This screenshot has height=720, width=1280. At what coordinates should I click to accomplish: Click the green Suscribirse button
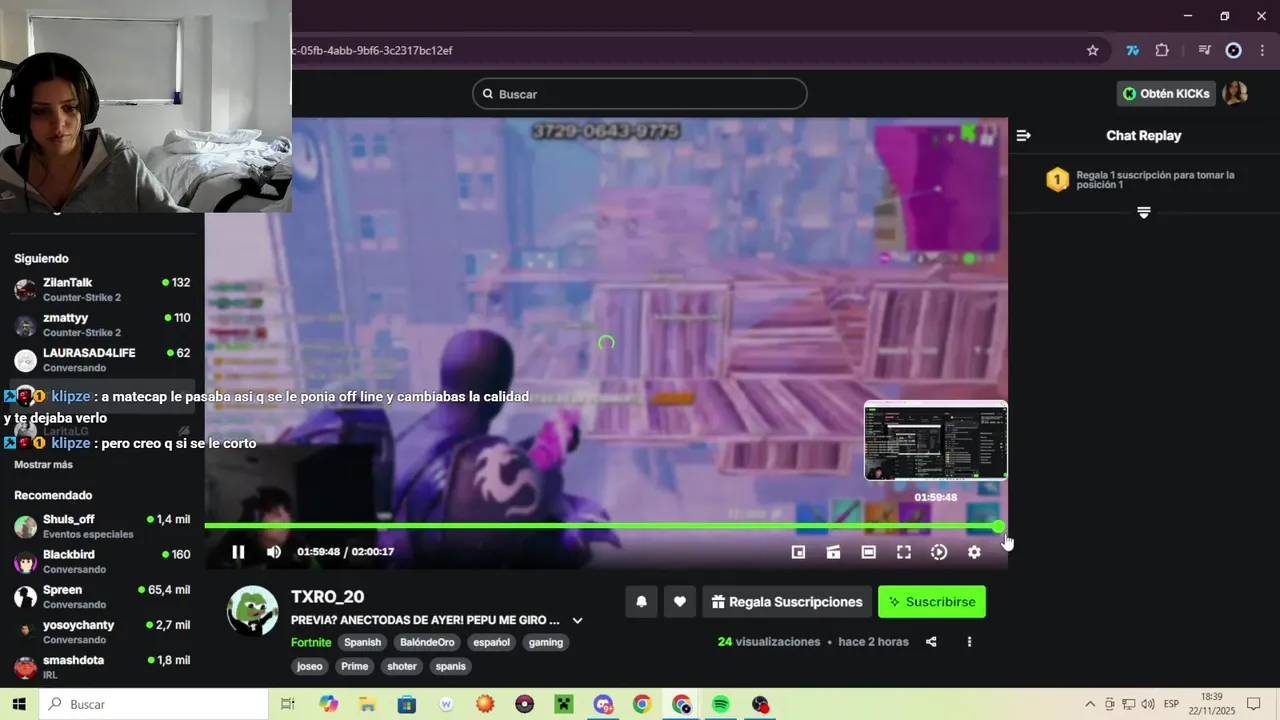[932, 602]
